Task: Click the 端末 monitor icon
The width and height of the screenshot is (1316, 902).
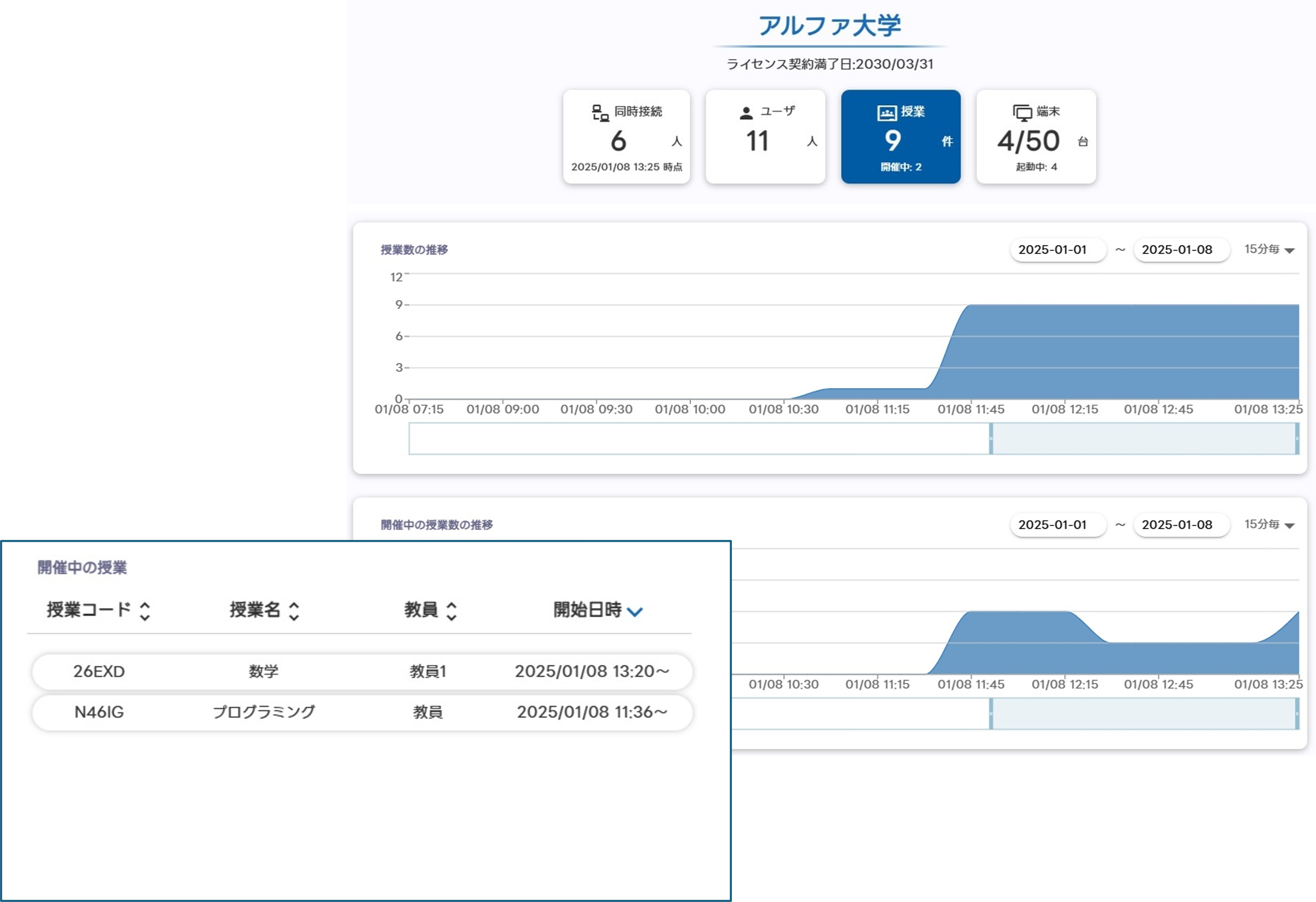Action: (1023, 113)
